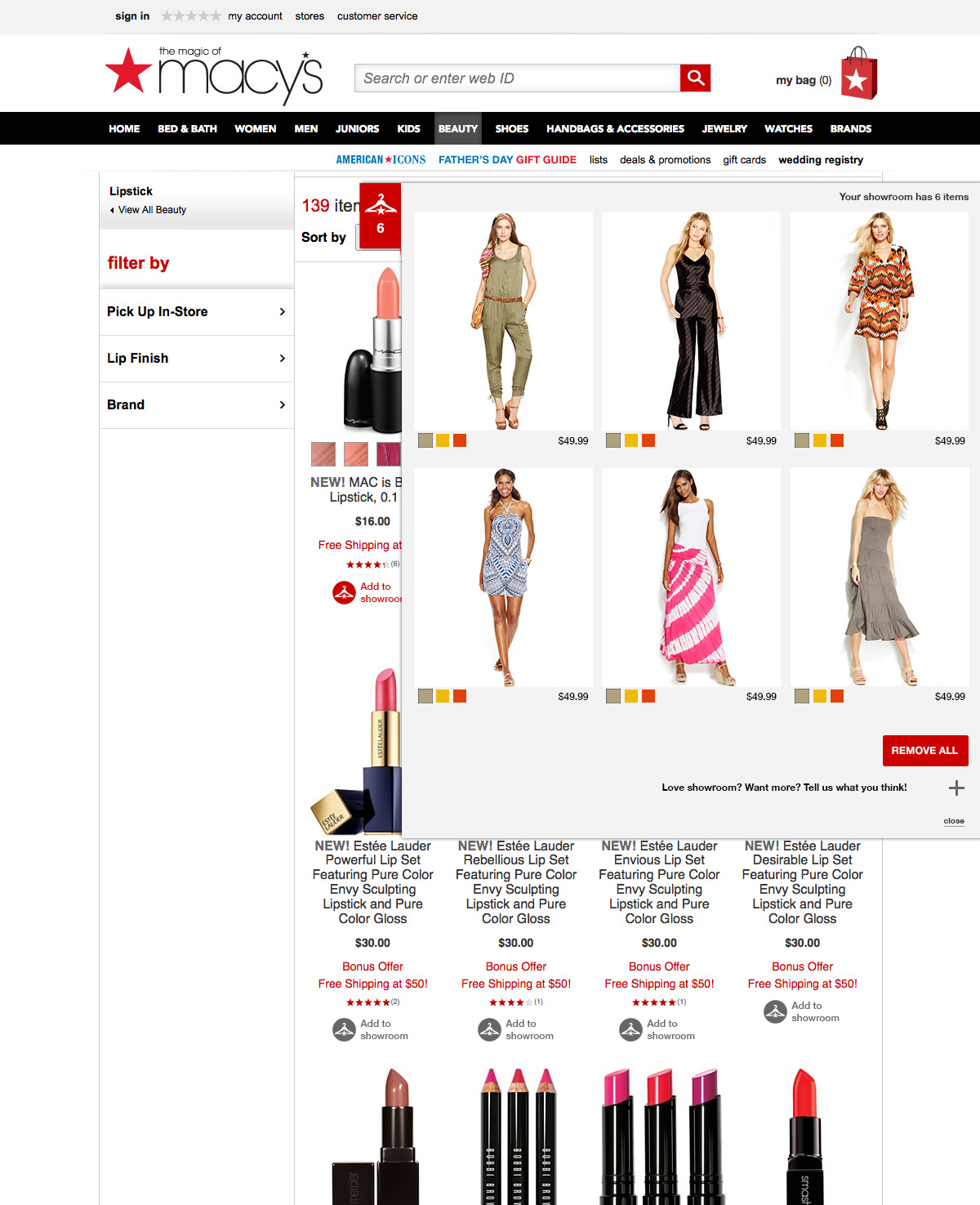Select first MAC lipstick shade swatch
Screen dimensions: 980x1205
tap(323, 453)
